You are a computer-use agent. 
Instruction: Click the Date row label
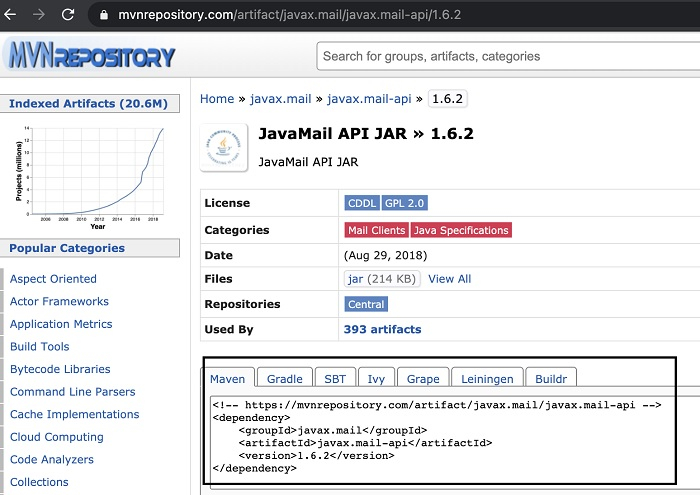click(x=218, y=255)
